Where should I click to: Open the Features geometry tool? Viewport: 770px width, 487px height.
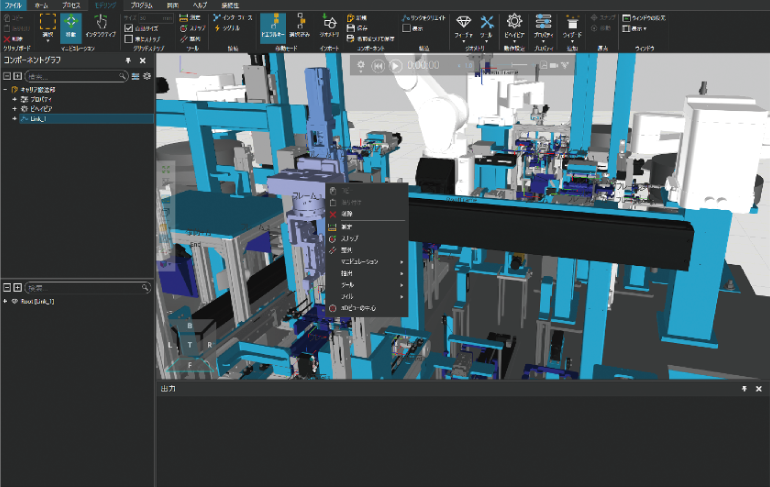[463, 26]
